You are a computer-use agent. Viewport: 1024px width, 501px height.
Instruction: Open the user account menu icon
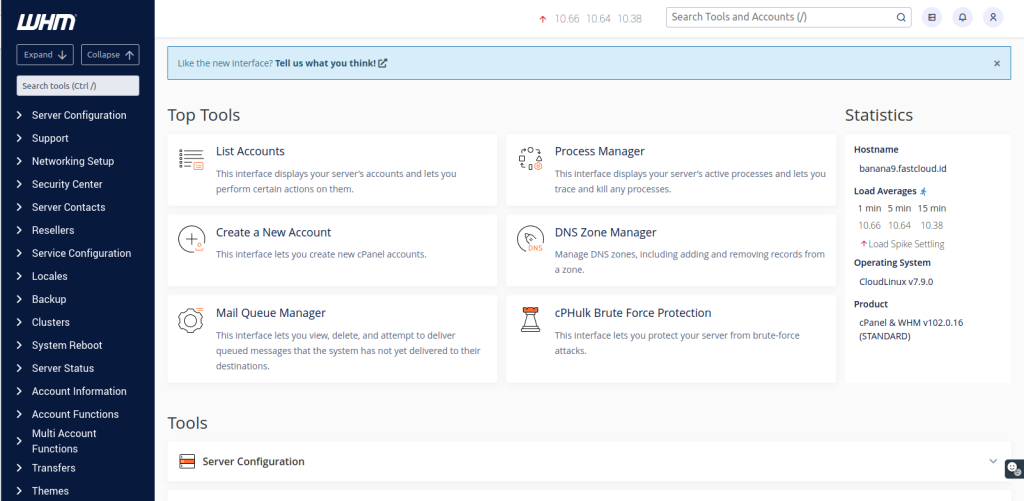992,17
